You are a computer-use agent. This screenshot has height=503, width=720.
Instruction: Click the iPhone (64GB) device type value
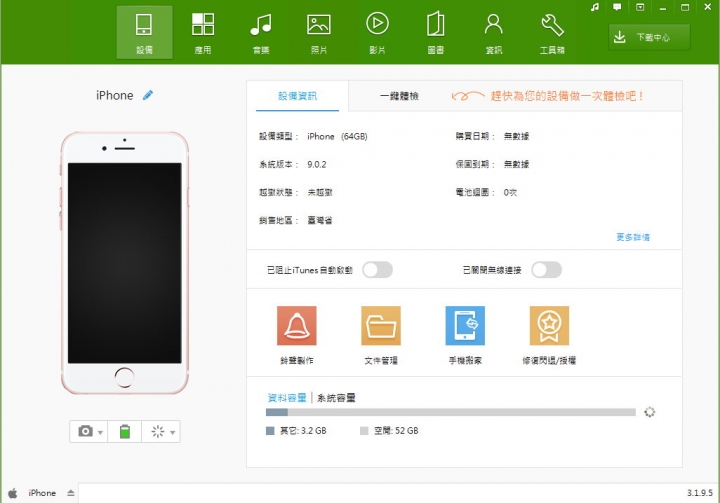click(x=338, y=136)
